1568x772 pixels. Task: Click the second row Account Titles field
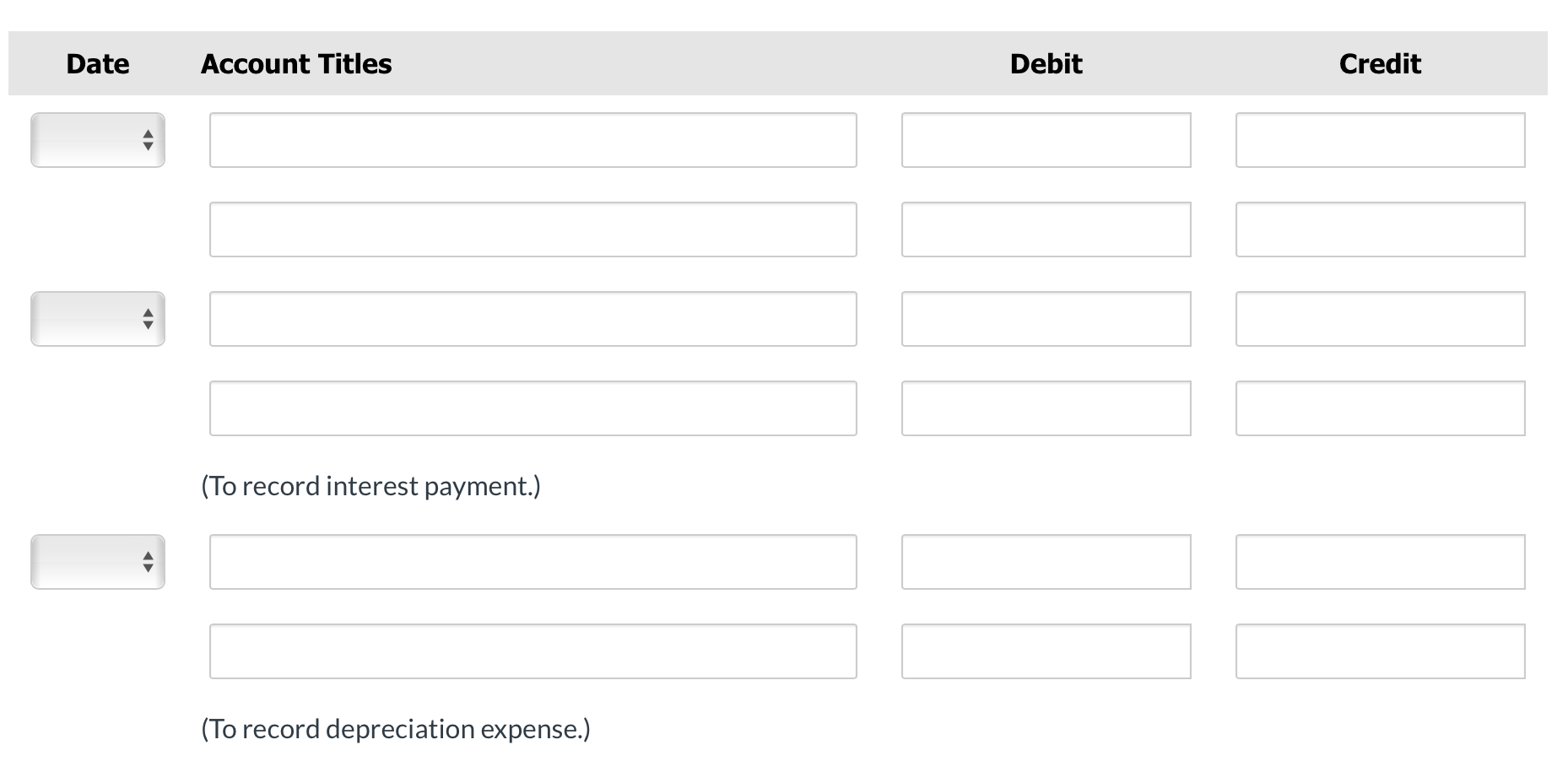click(532, 229)
